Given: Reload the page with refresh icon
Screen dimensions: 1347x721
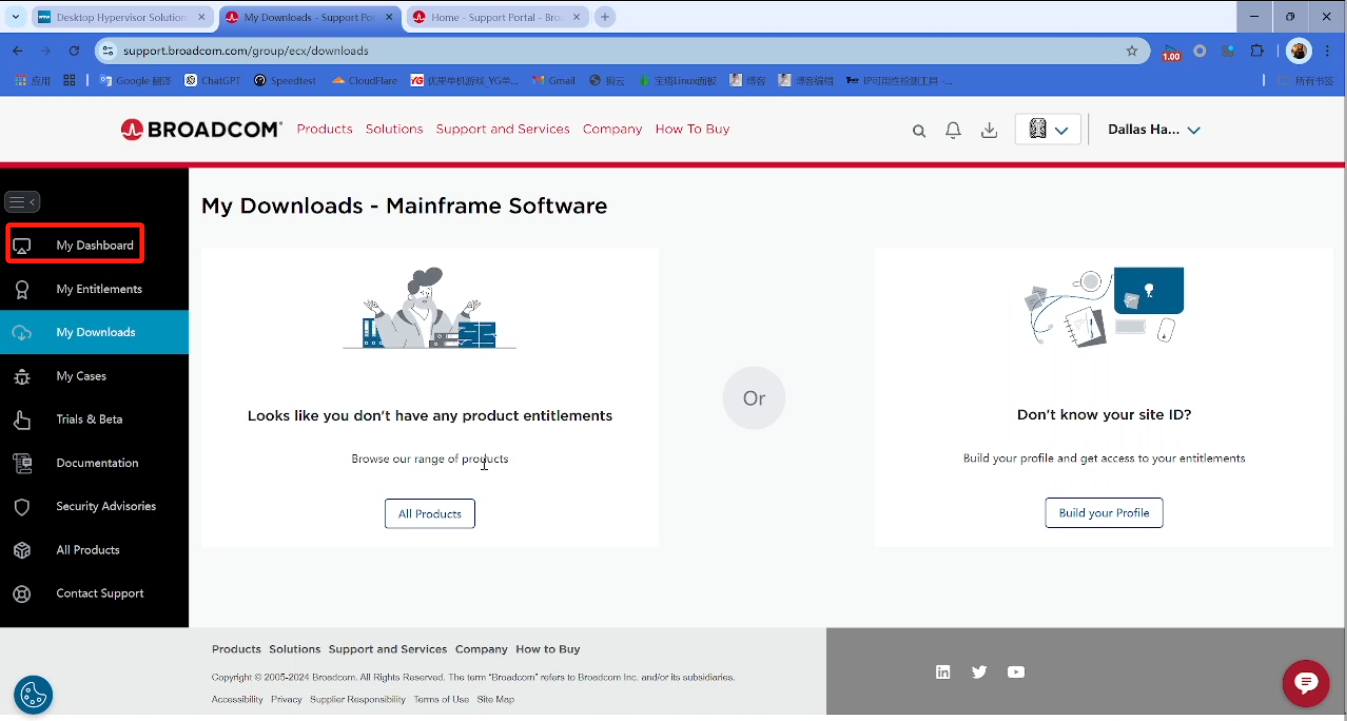Looking at the screenshot, I should coord(74,50).
